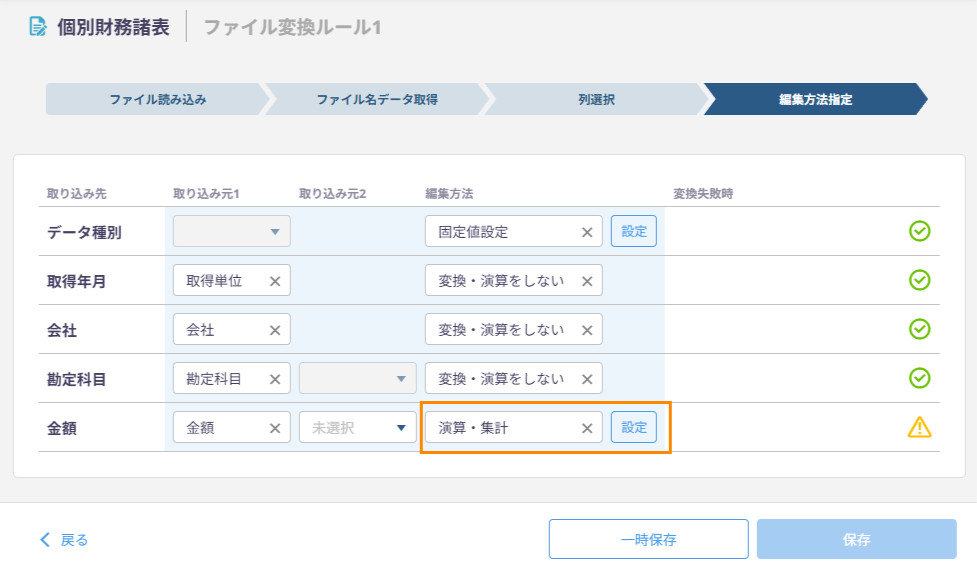Click the back chevron icon beside 戻る
977x571 pixels.
click(x=45, y=540)
